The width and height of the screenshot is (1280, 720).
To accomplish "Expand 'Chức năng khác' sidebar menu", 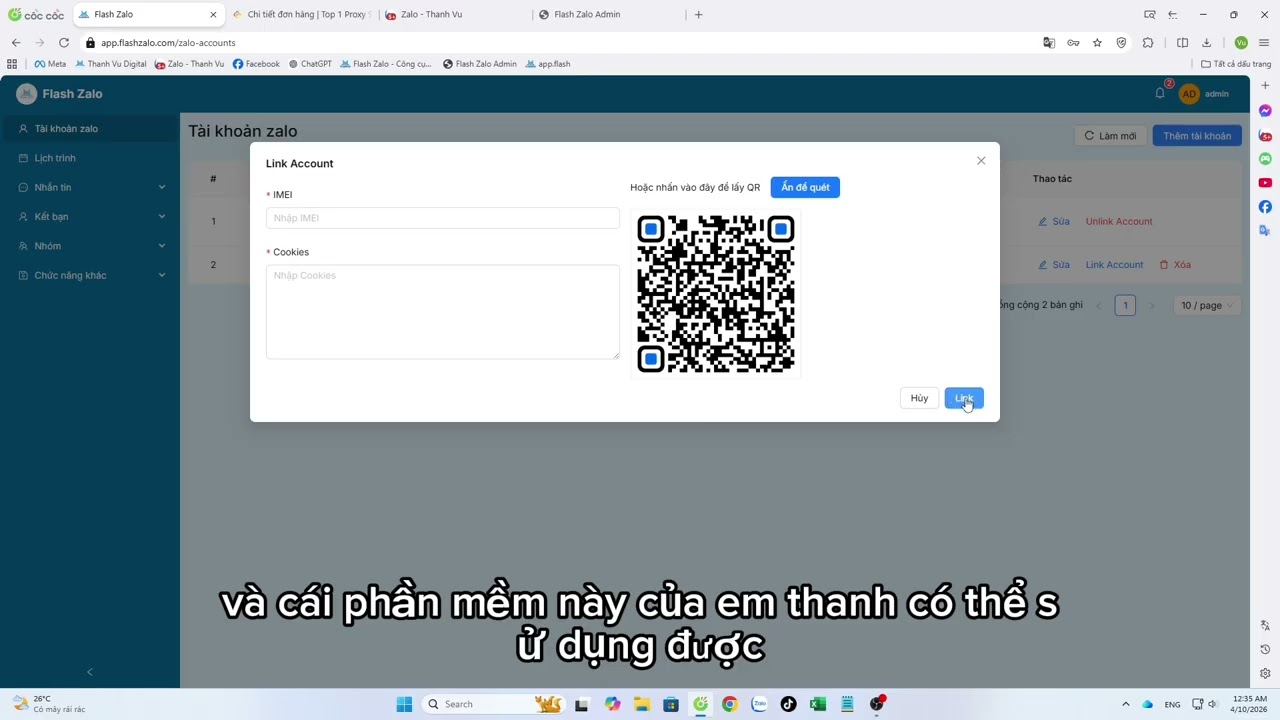I will [x=90, y=275].
